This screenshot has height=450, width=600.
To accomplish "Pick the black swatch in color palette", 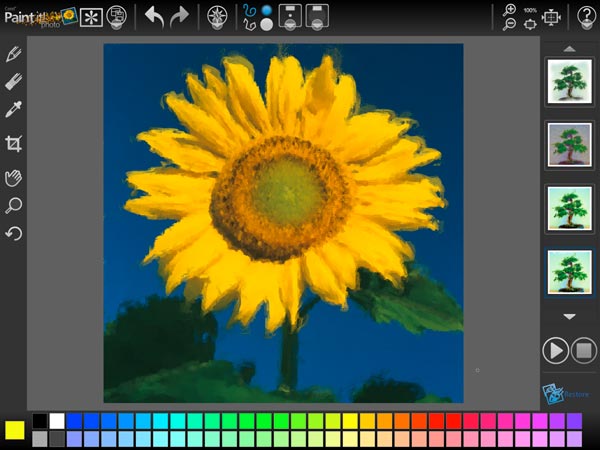I will (39, 421).
